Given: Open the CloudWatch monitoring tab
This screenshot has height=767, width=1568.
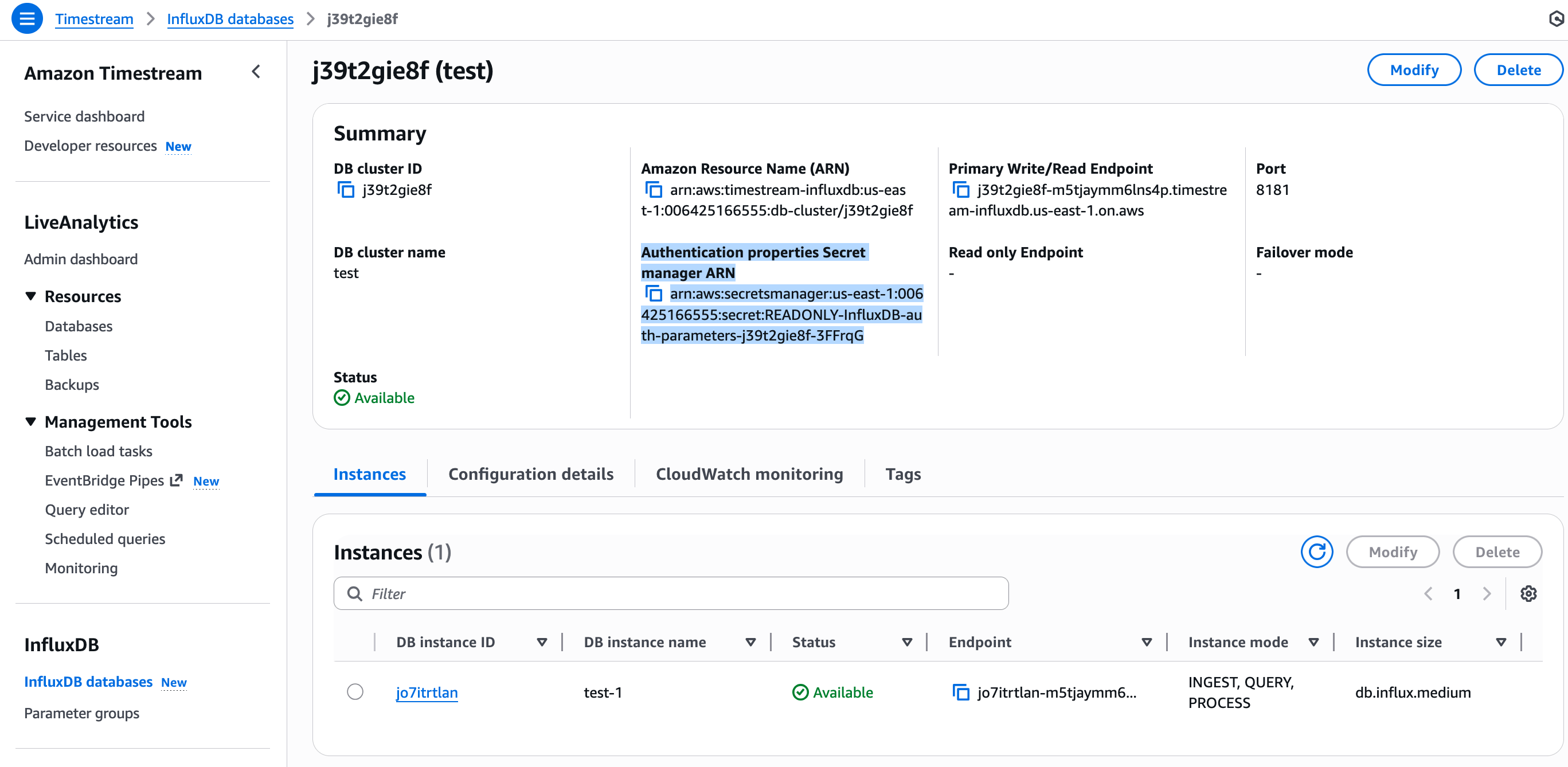Looking at the screenshot, I should point(749,474).
